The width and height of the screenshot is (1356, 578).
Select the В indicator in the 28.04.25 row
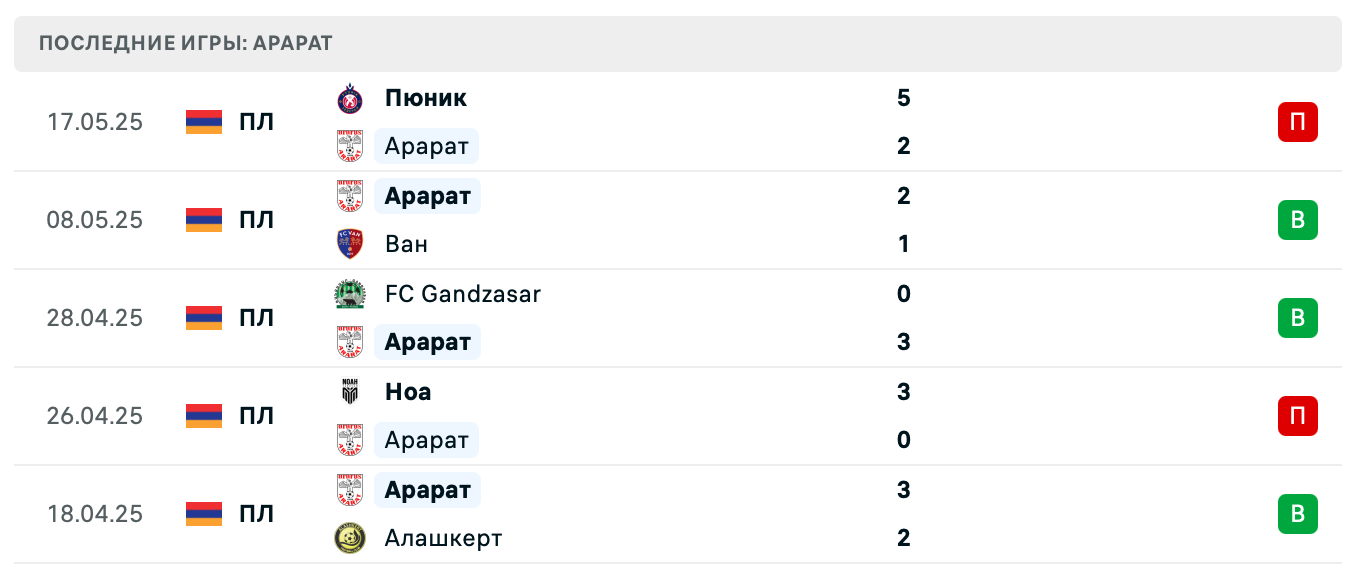(1297, 318)
